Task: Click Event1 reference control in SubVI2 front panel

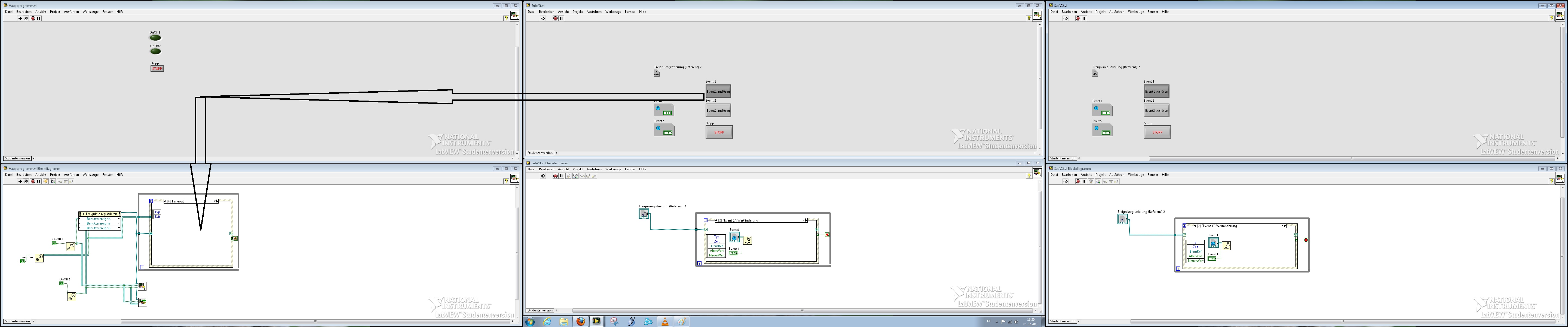Action: point(1102,110)
